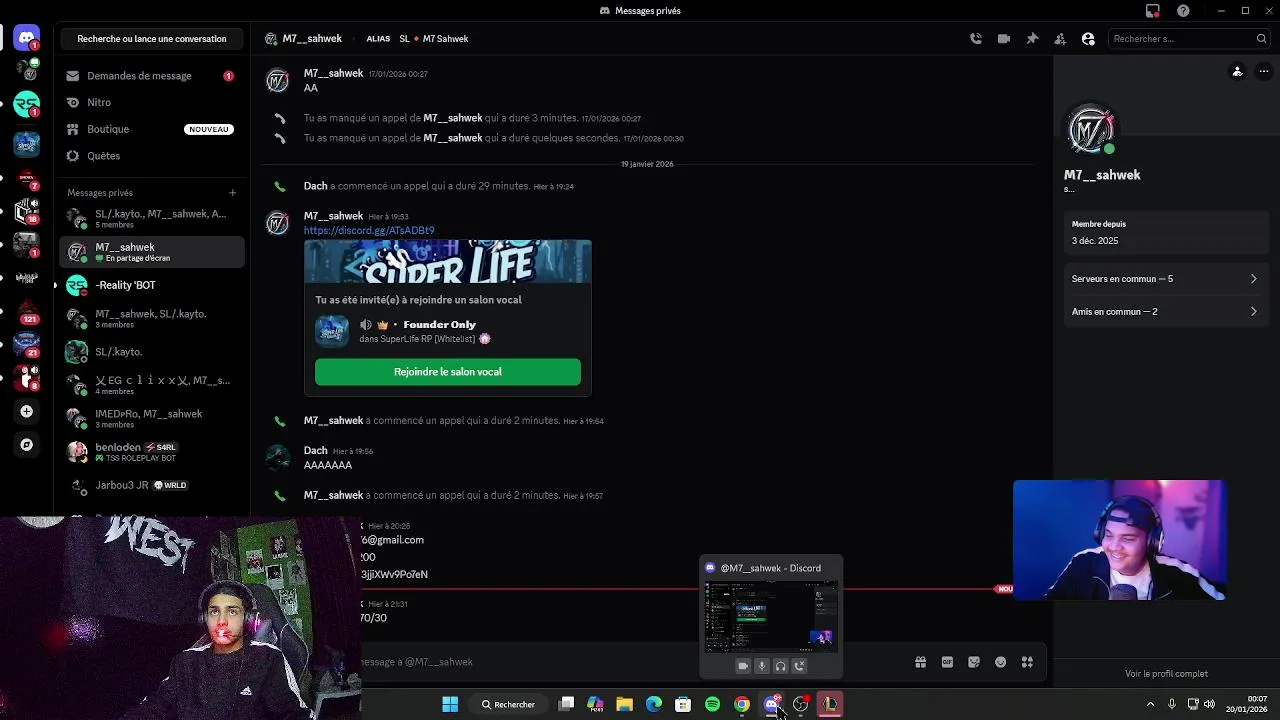The image size is (1280, 720).
Task: Open the Quêtes page
Action: tap(151, 156)
